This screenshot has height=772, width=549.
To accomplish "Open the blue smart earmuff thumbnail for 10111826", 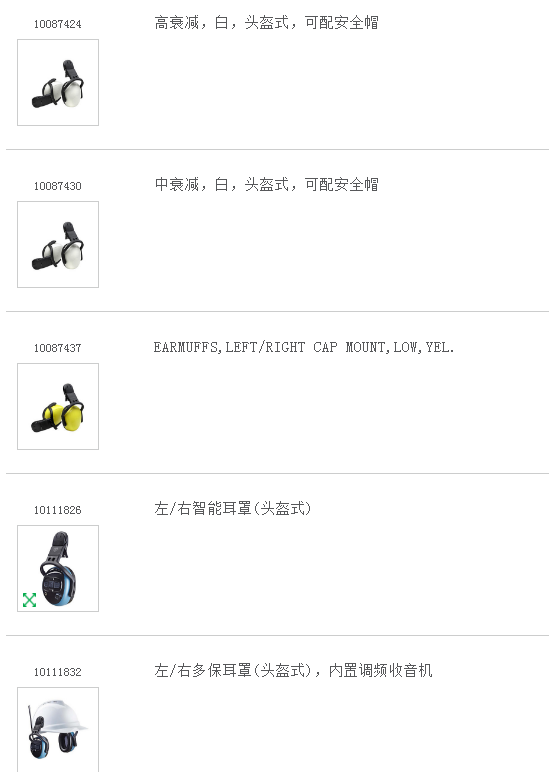I will pyautogui.click(x=58, y=568).
